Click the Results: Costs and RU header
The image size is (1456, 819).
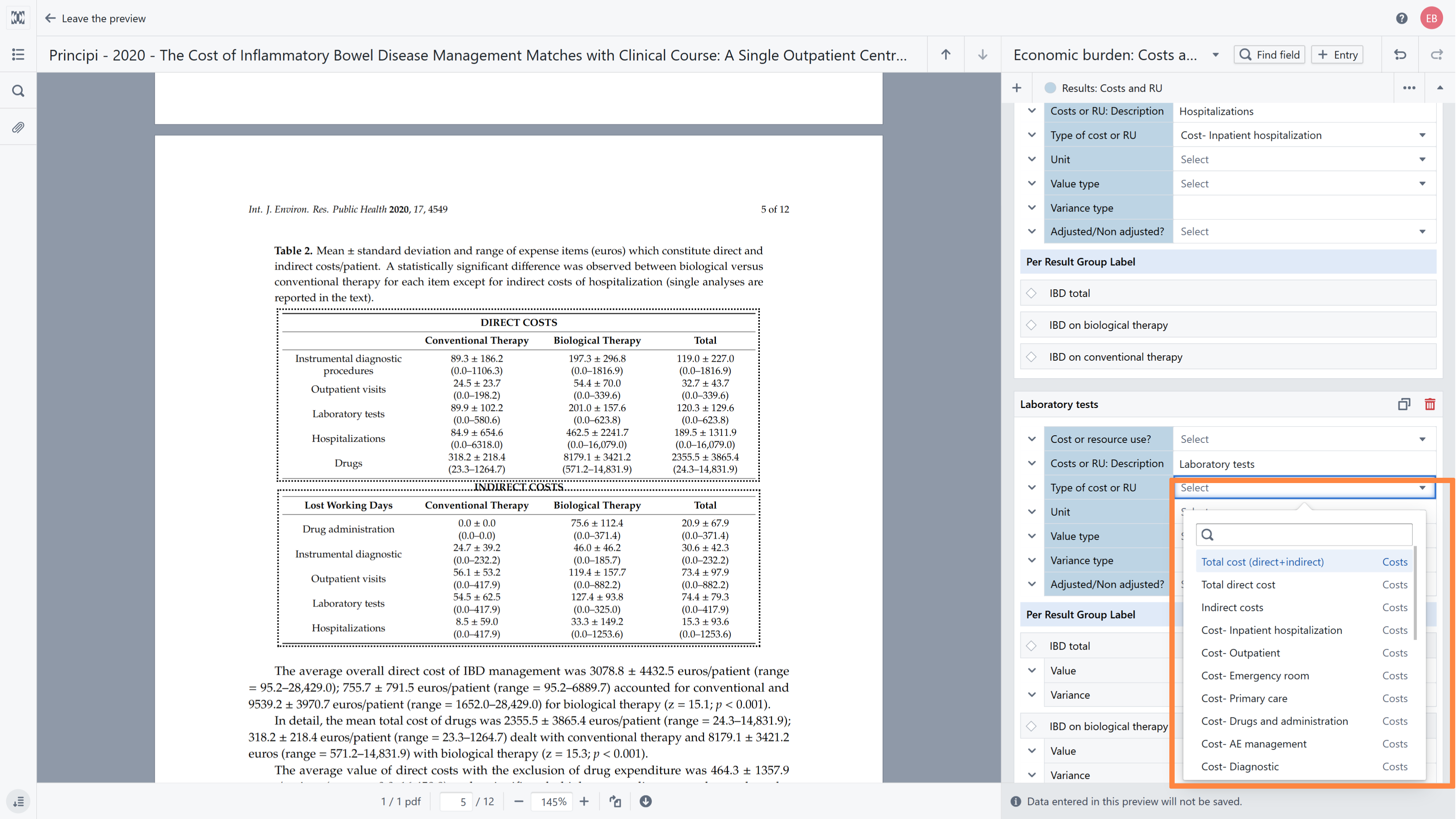[x=1112, y=88]
